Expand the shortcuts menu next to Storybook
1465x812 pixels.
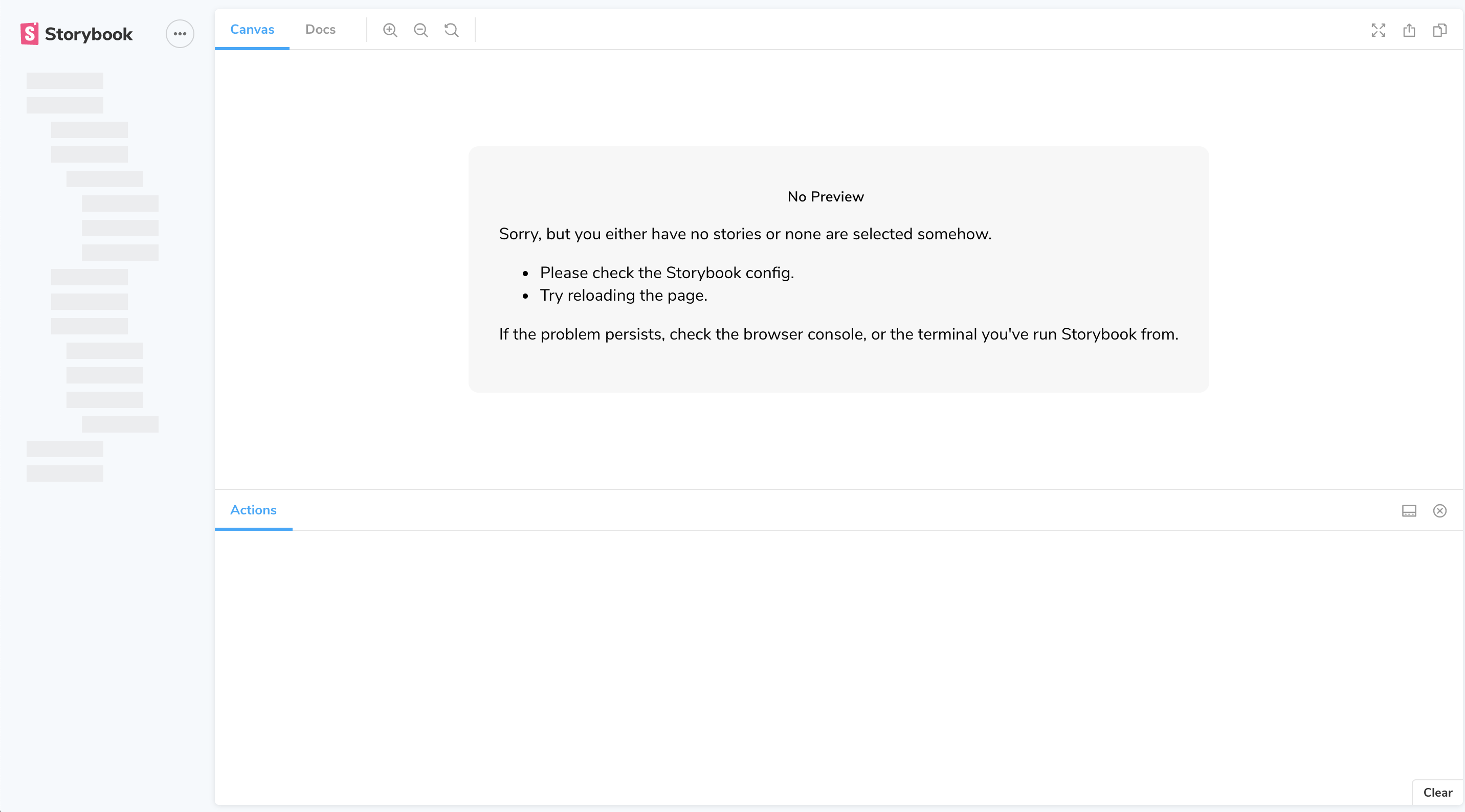[x=180, y=34]
